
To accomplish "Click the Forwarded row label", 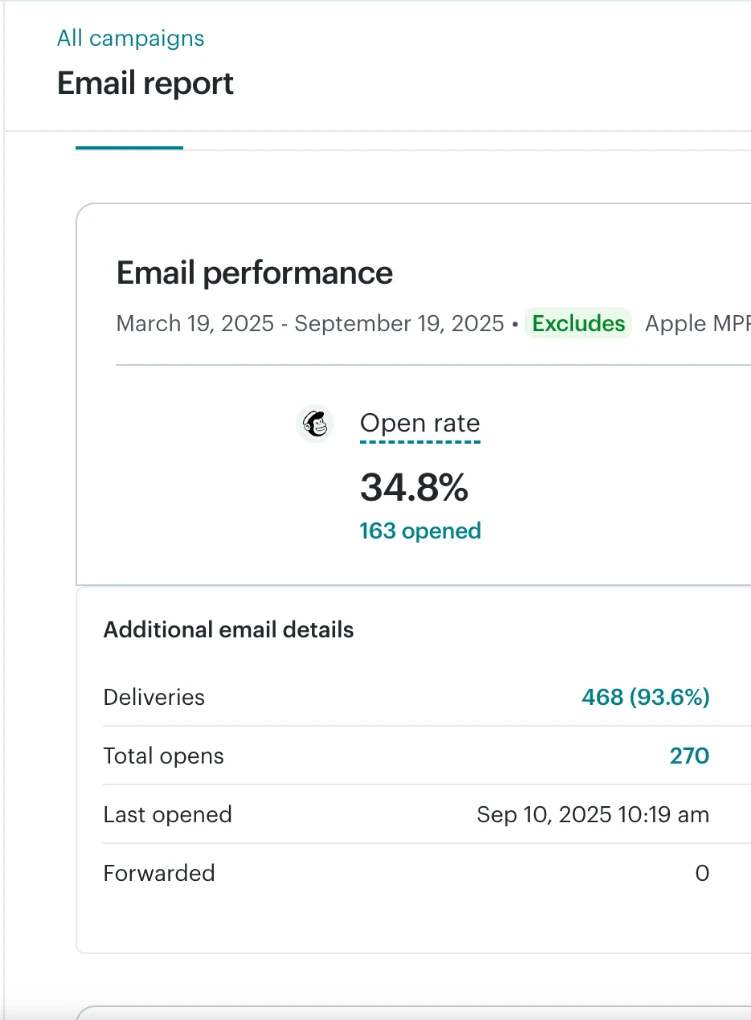I will [x=159, y=873].
